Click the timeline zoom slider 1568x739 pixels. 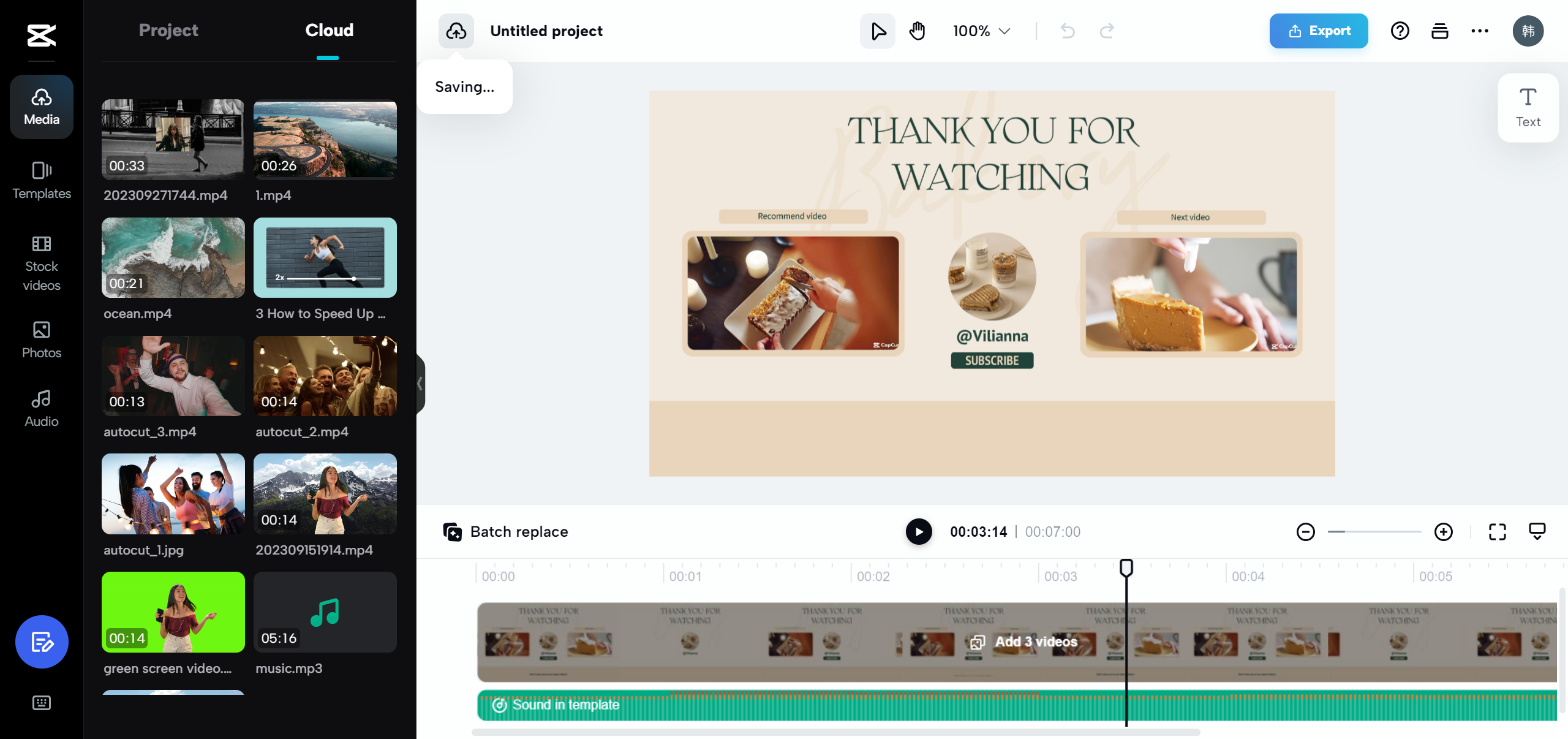pos(1374,532)
